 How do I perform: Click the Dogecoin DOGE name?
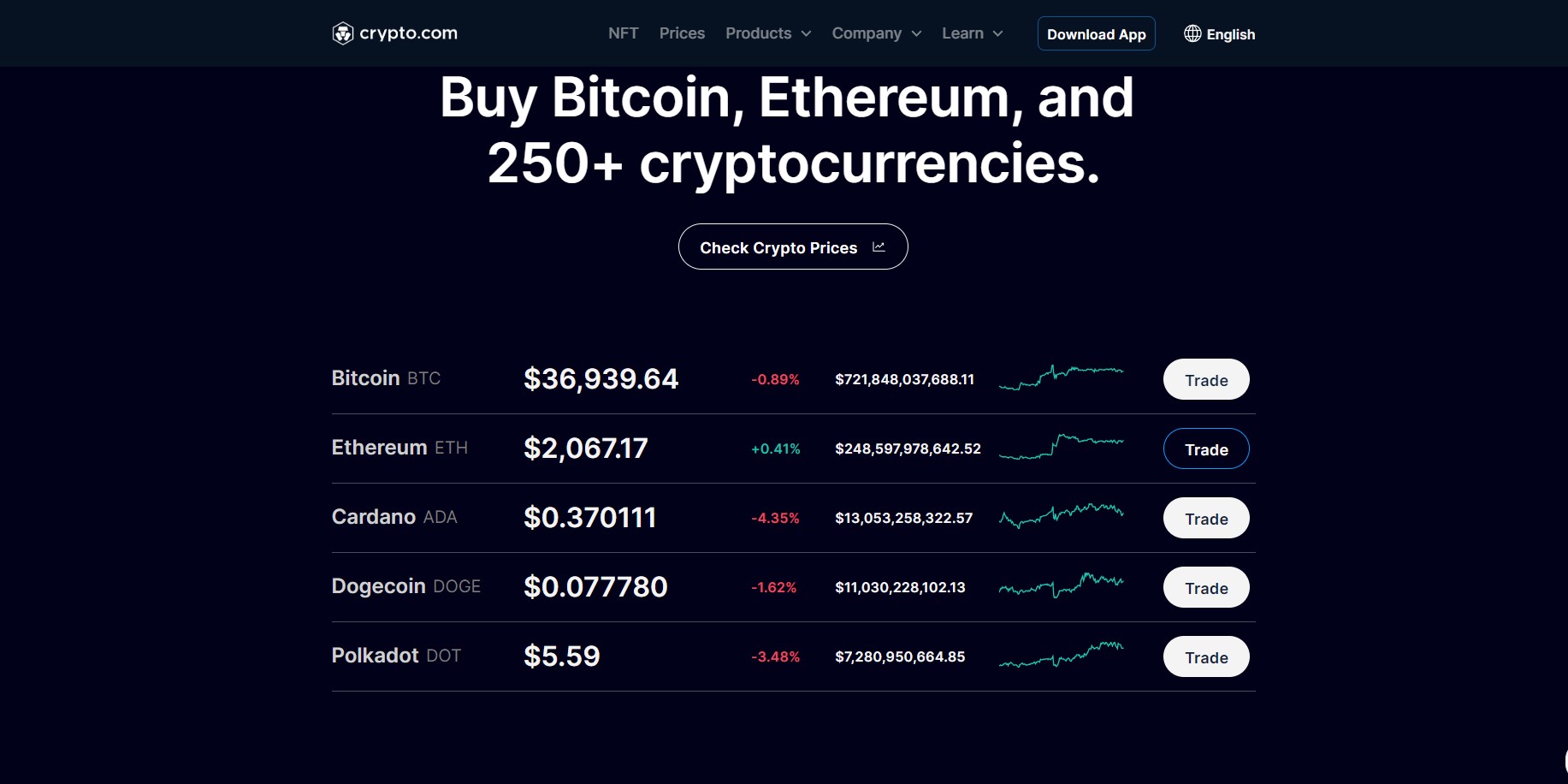(406, 586)
